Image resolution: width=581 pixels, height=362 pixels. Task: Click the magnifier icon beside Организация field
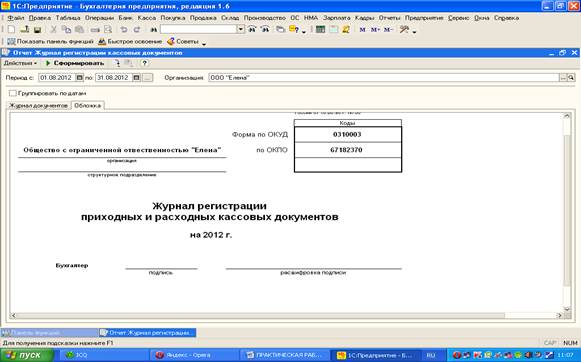point(571,78)
